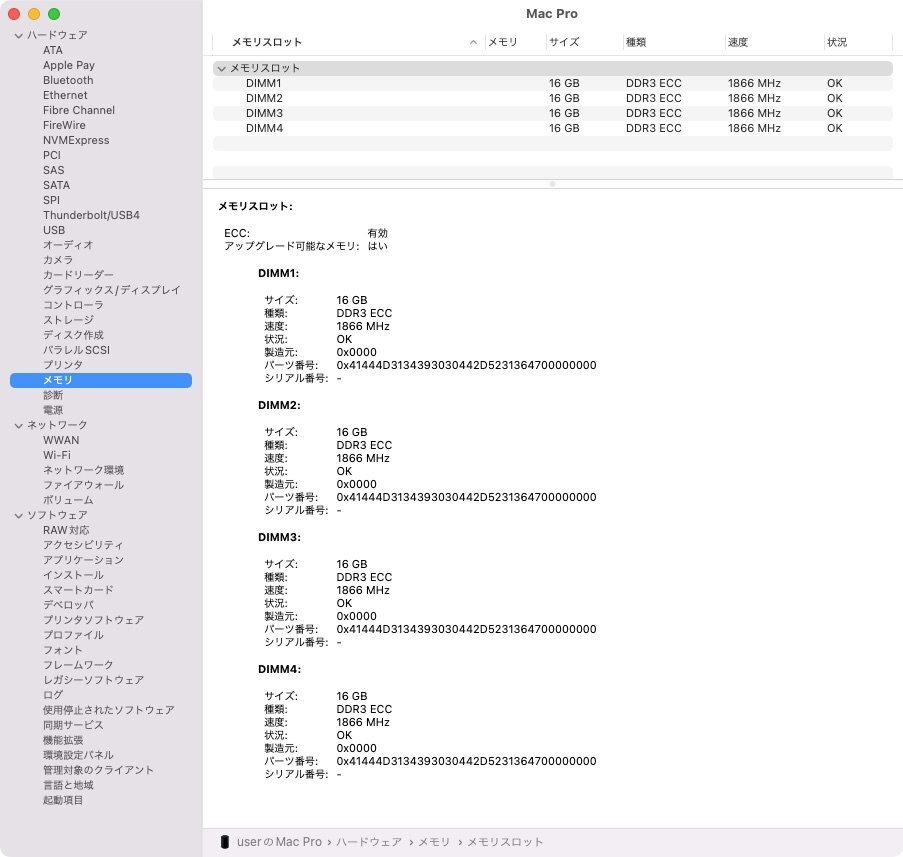Open the Thunderbolt/USB4 category
The height and width of the screenshot is (857, 903).
pyautogui.click(x=91, y=215)
